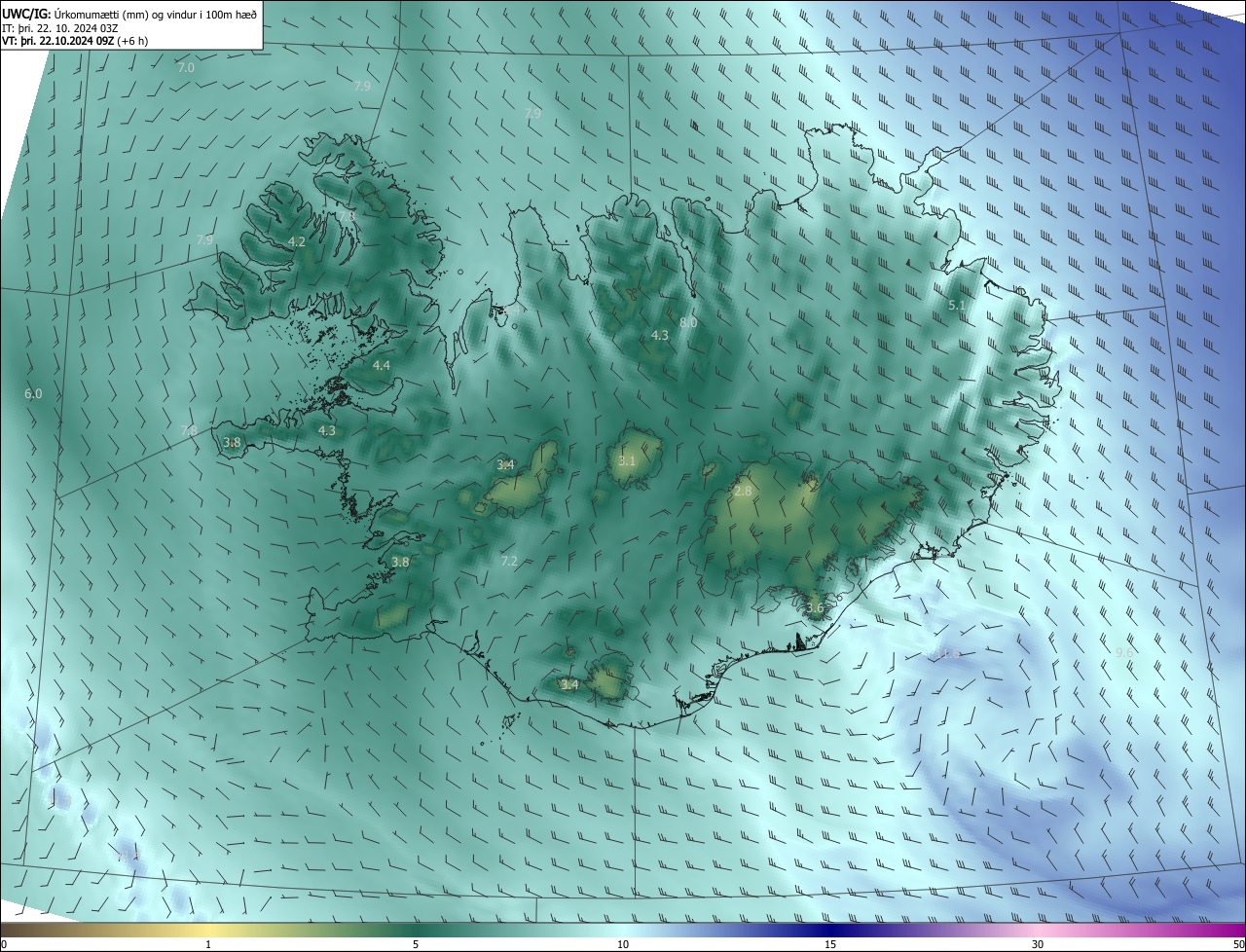
Task: Click the 4.4 value on the map
Action: [x=382, y=365]
